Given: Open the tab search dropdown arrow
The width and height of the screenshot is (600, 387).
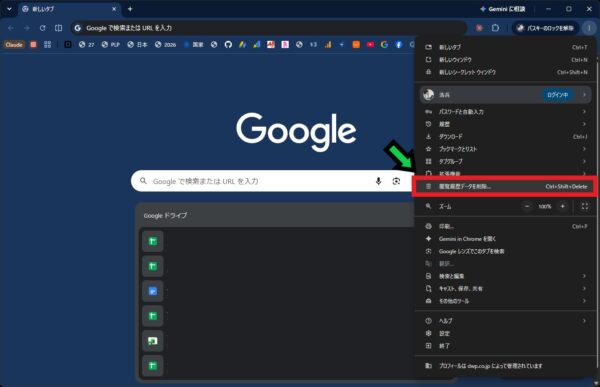Looking at the screenshot, I should (x=9, y=9).
